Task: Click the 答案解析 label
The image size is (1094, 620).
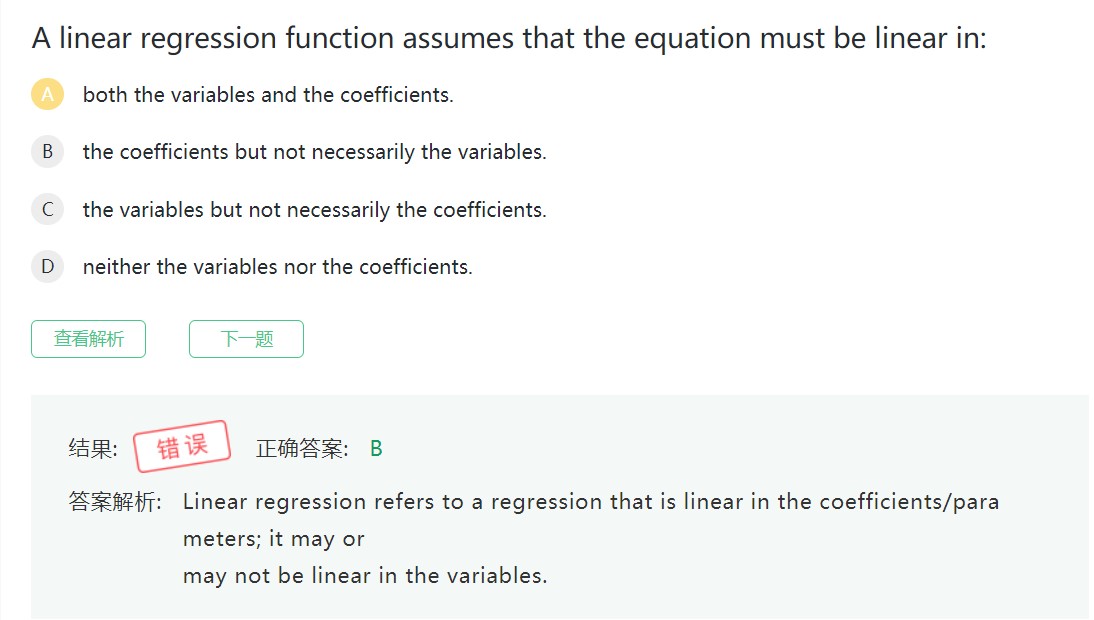Action: pos(114,502)
